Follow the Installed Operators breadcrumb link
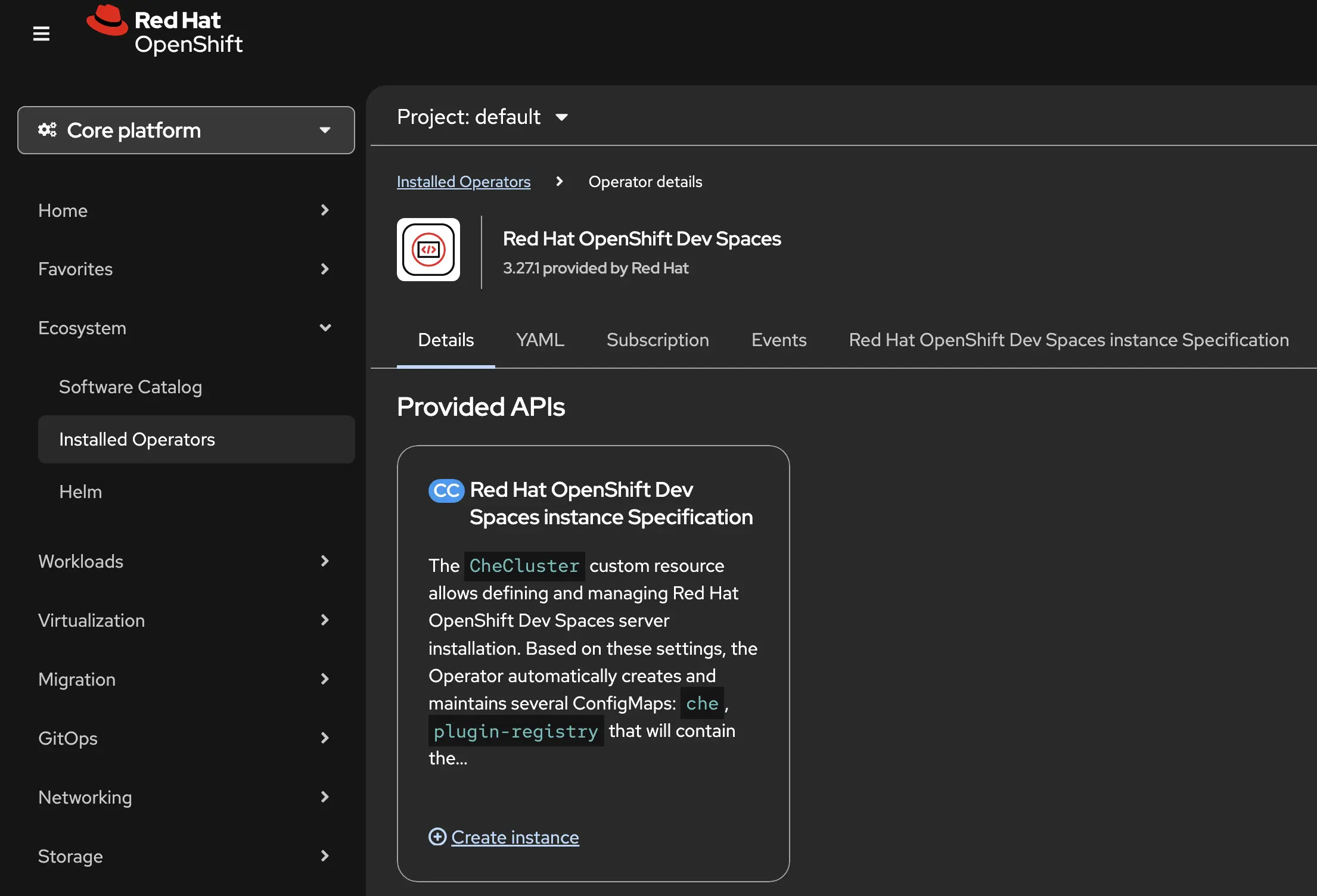1317x896 pixels. click(464, 182)
